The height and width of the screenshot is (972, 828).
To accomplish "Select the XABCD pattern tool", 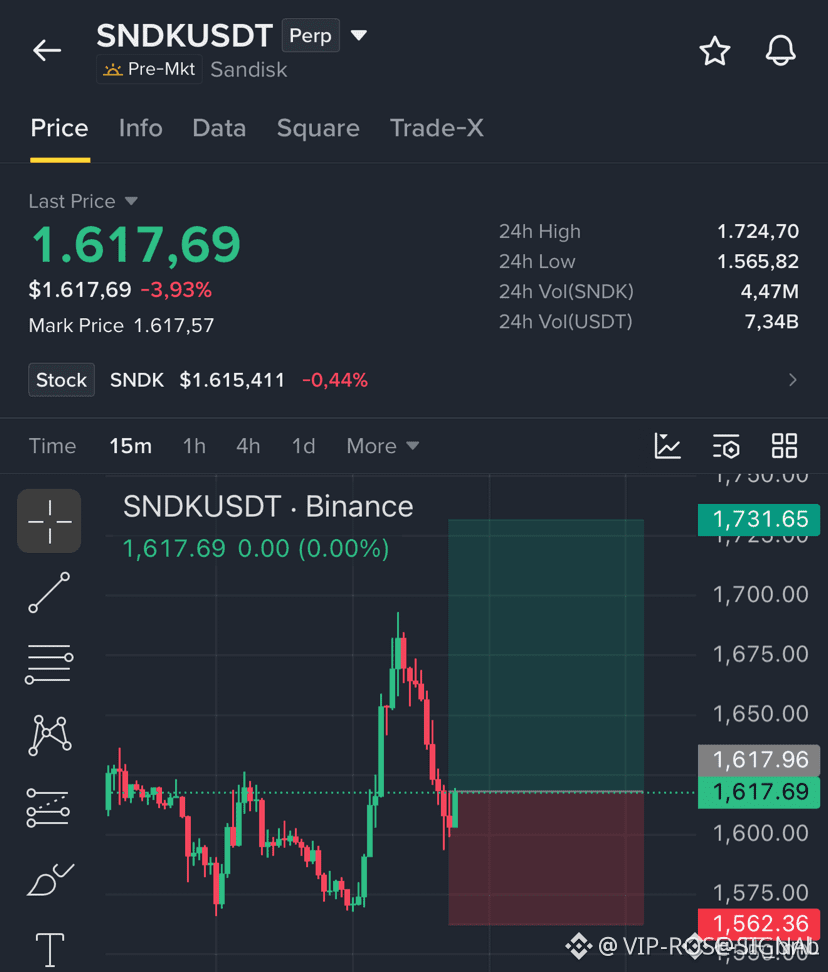I will (x=50, y=735).
